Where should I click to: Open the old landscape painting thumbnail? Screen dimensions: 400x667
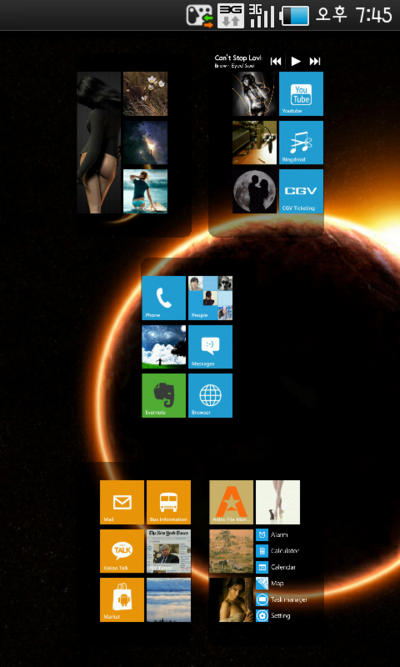[x=231, y=551]
